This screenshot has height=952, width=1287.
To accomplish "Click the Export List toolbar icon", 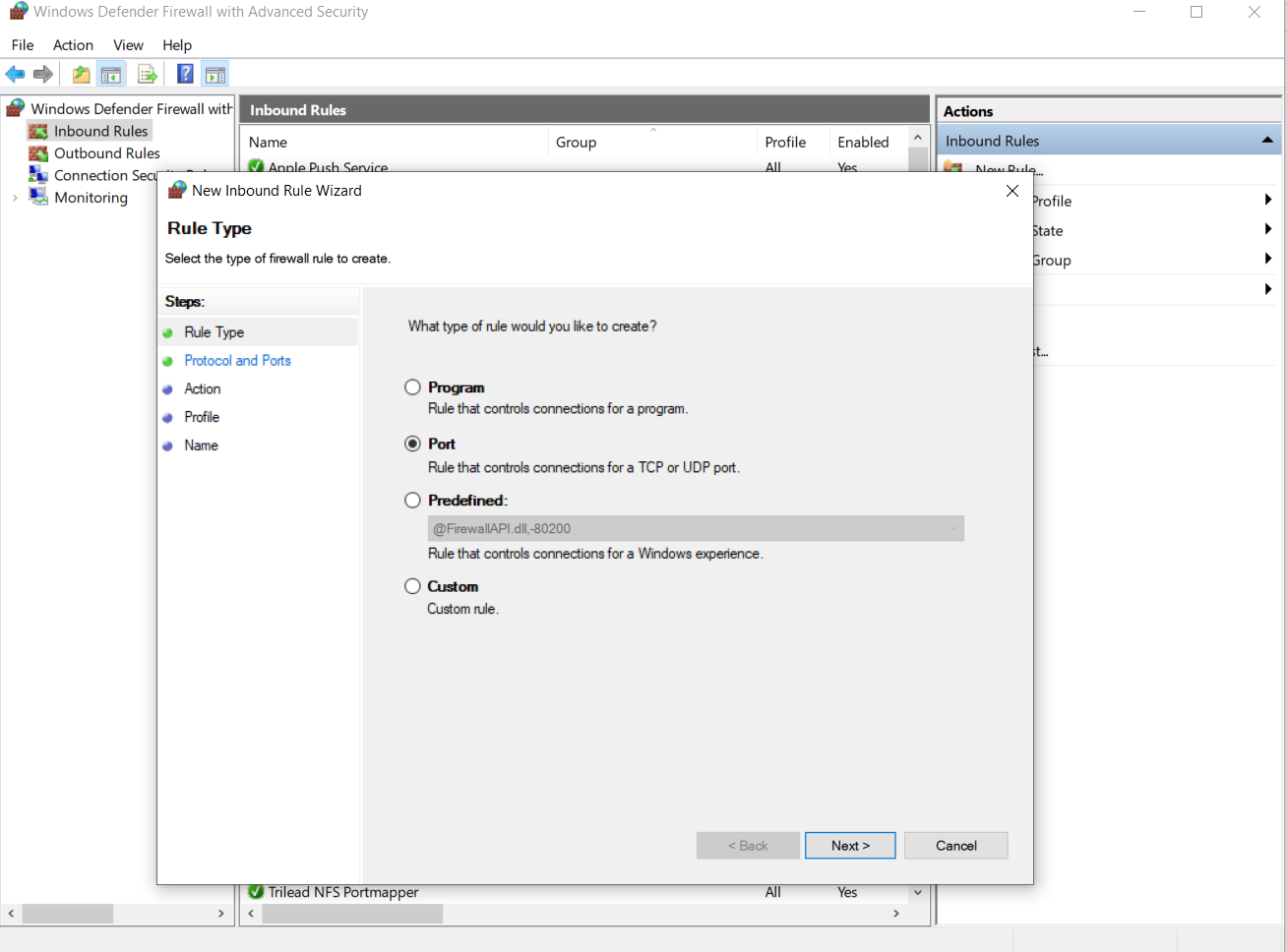I will coord(148,75).
